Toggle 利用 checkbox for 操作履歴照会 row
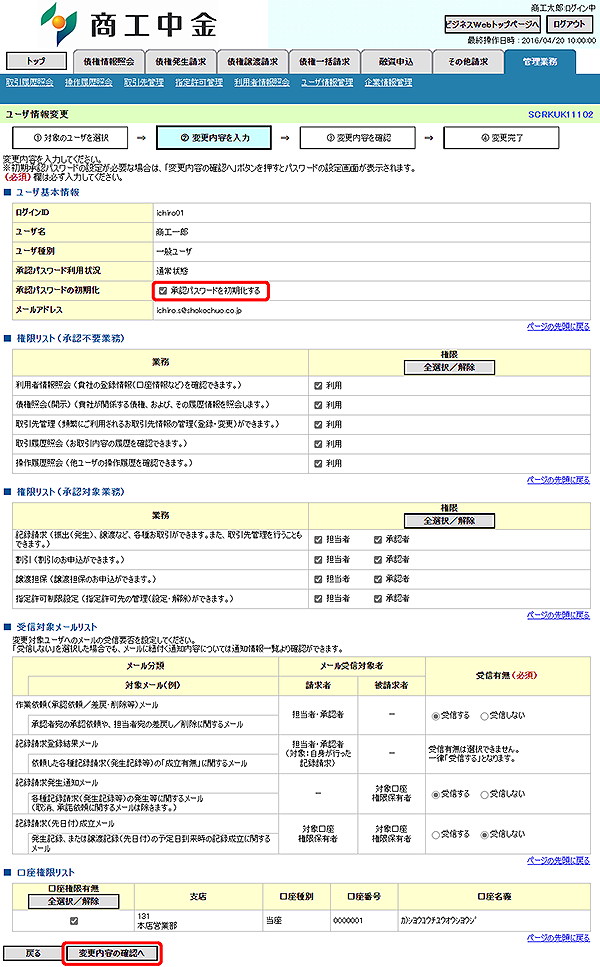Viewport: 600px width, 967px height. 318,463
